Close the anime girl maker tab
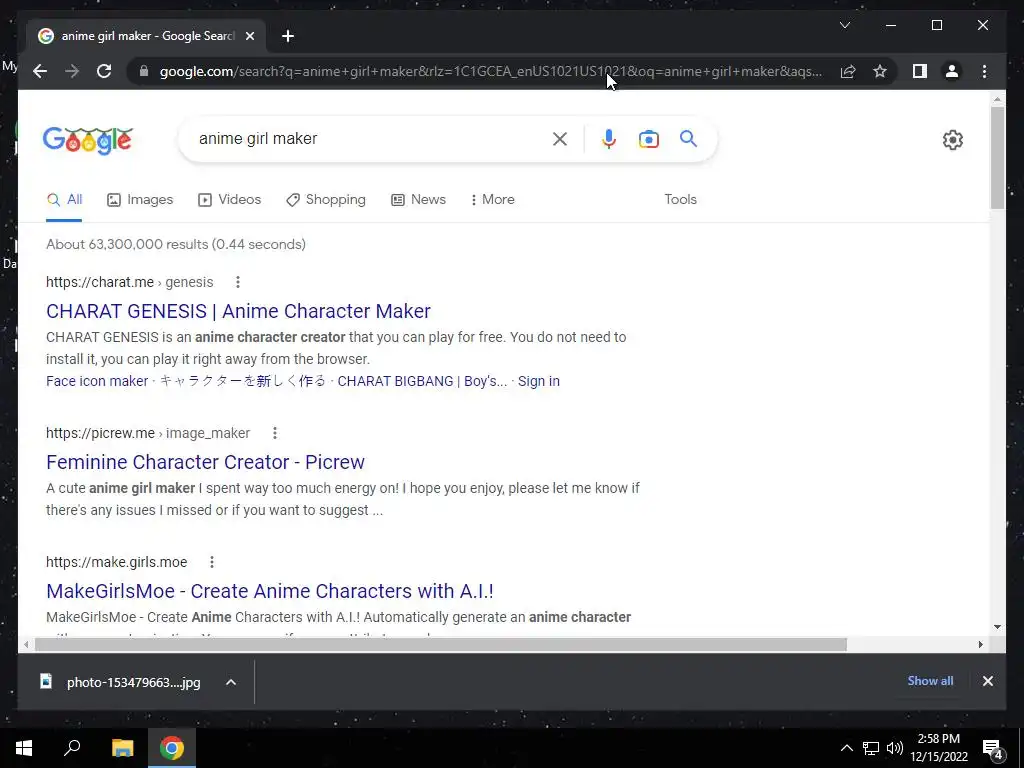The height and width of the screenshot is (768, 1024). click(249, 36)
